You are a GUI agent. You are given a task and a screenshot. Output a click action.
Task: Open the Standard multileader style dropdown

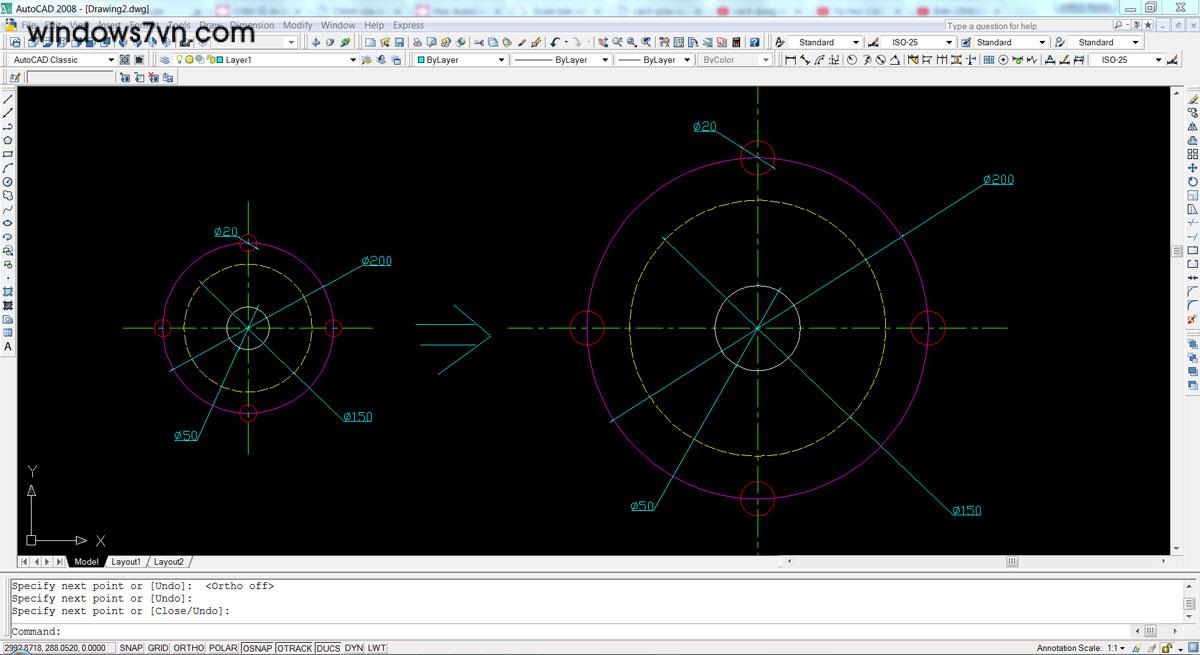(1104, 42)
